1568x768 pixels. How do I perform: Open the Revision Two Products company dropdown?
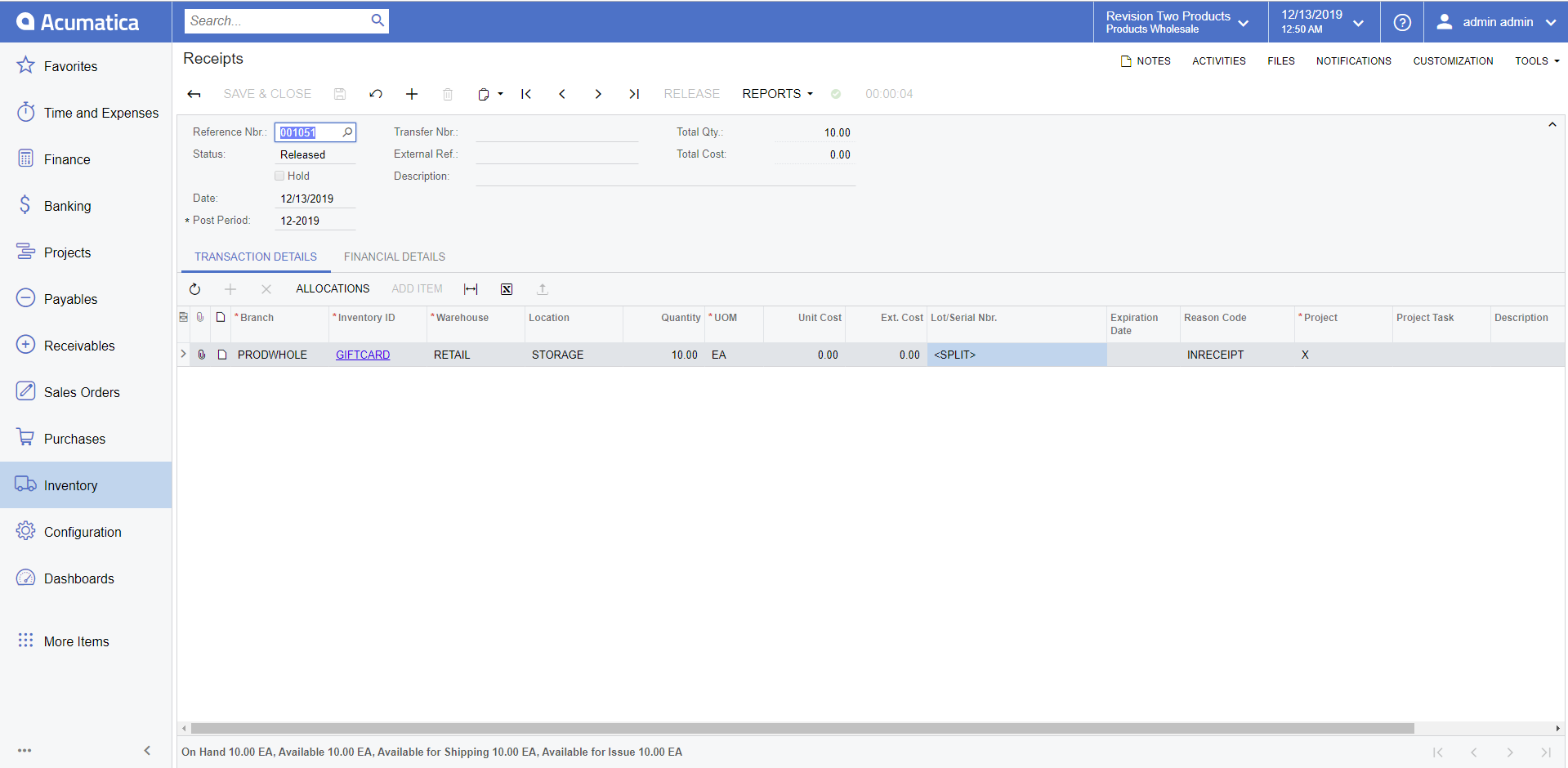(1180, 22)
